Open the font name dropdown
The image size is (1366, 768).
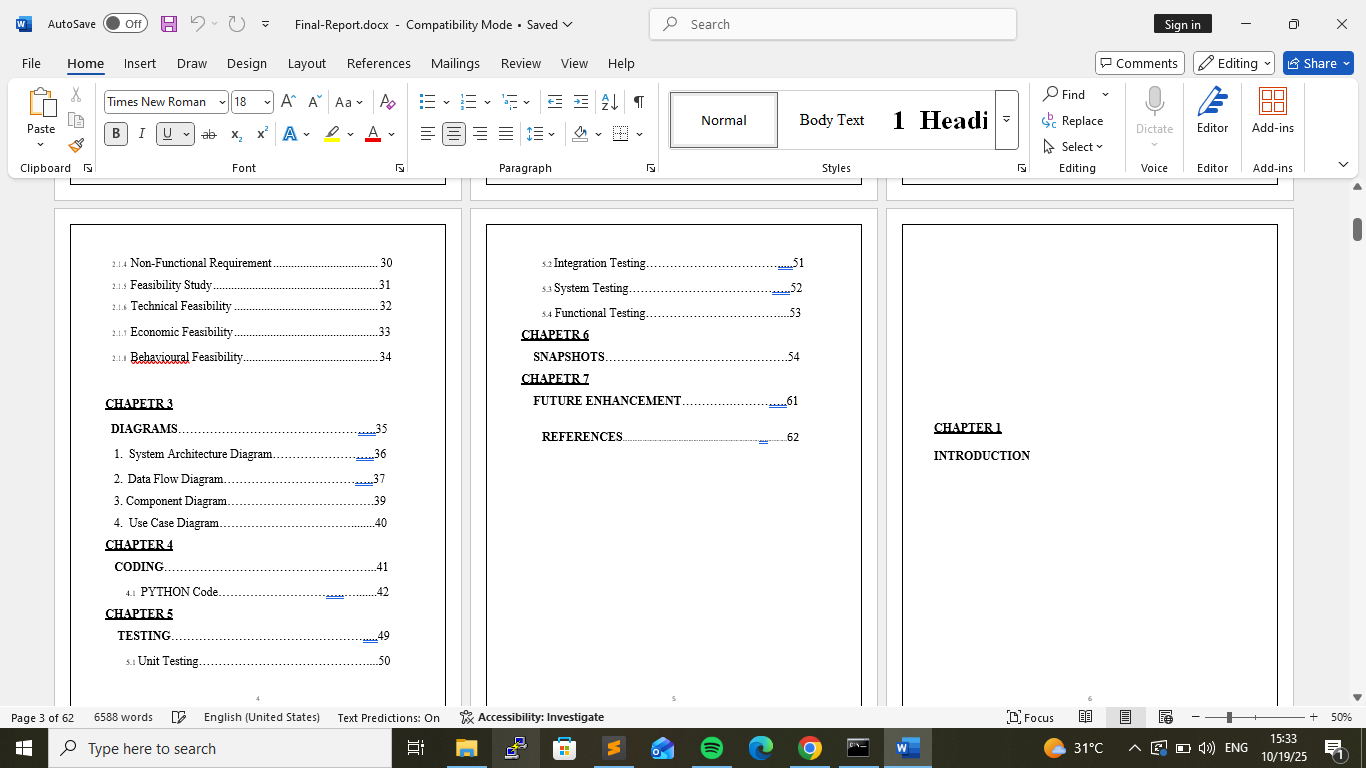(220, 102)
